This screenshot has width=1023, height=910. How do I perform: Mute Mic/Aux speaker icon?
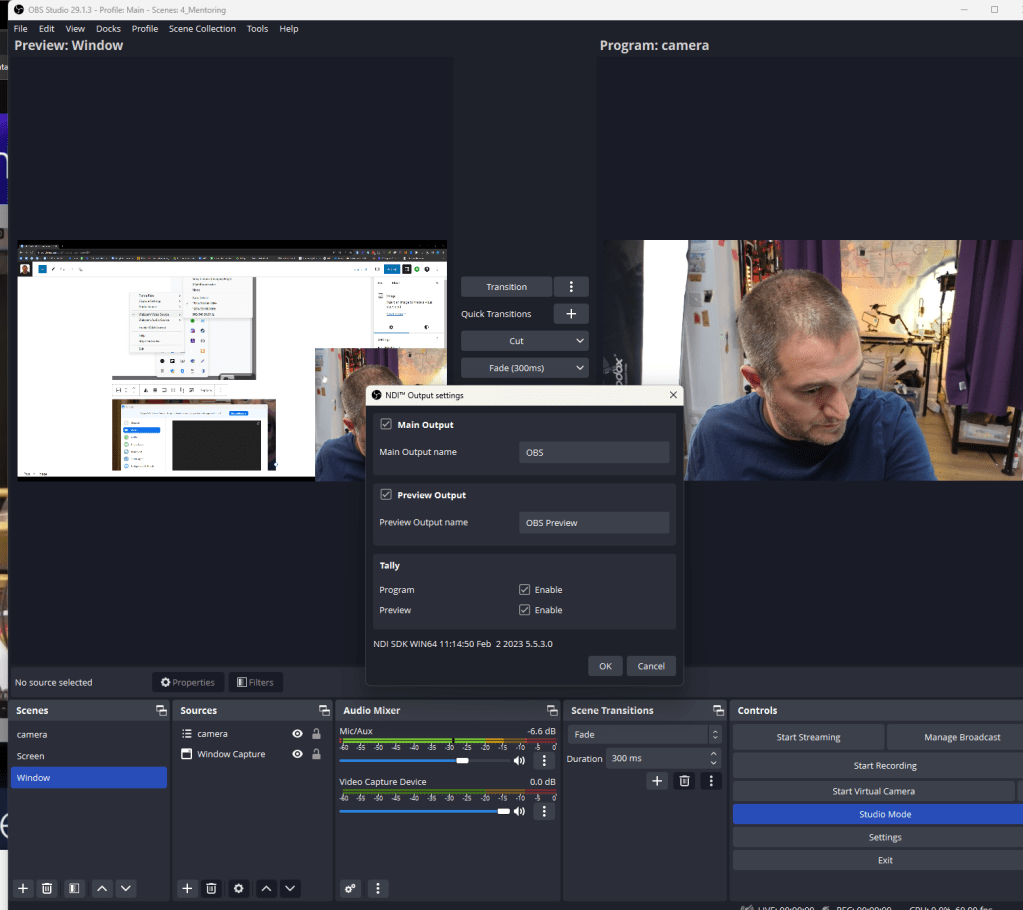click(519, 761)
